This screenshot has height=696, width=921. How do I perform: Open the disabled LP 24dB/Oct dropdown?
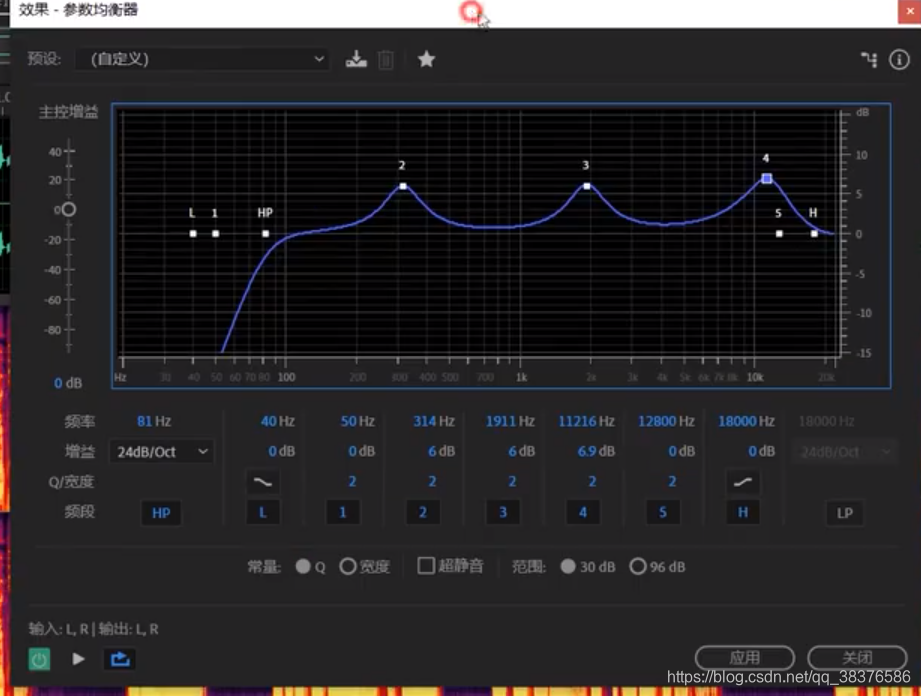[x=846, y=452]
